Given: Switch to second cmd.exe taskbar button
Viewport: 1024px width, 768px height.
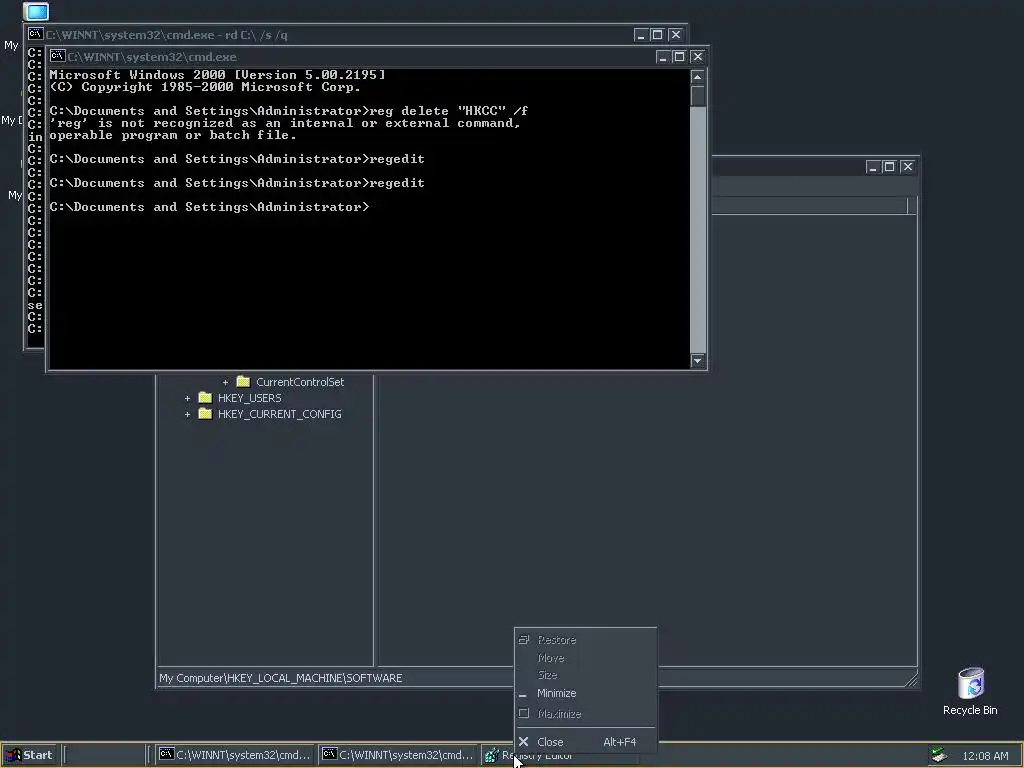Looking at the screenshot, I should [x=398, y=755].
